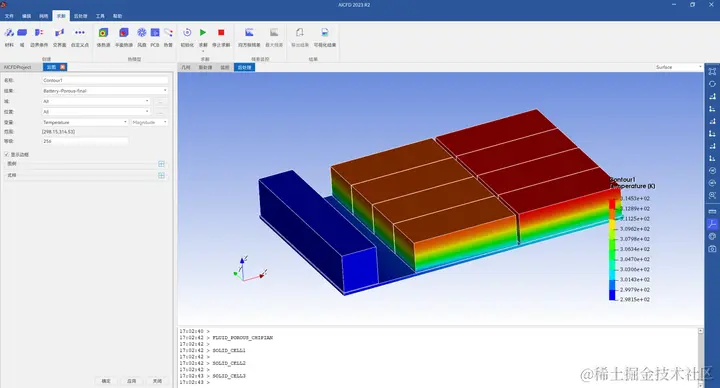Click the visualize results (可视化结果) icon
Image resolution: width=720 pixels, height=388 pixels.
click(325, 33)
